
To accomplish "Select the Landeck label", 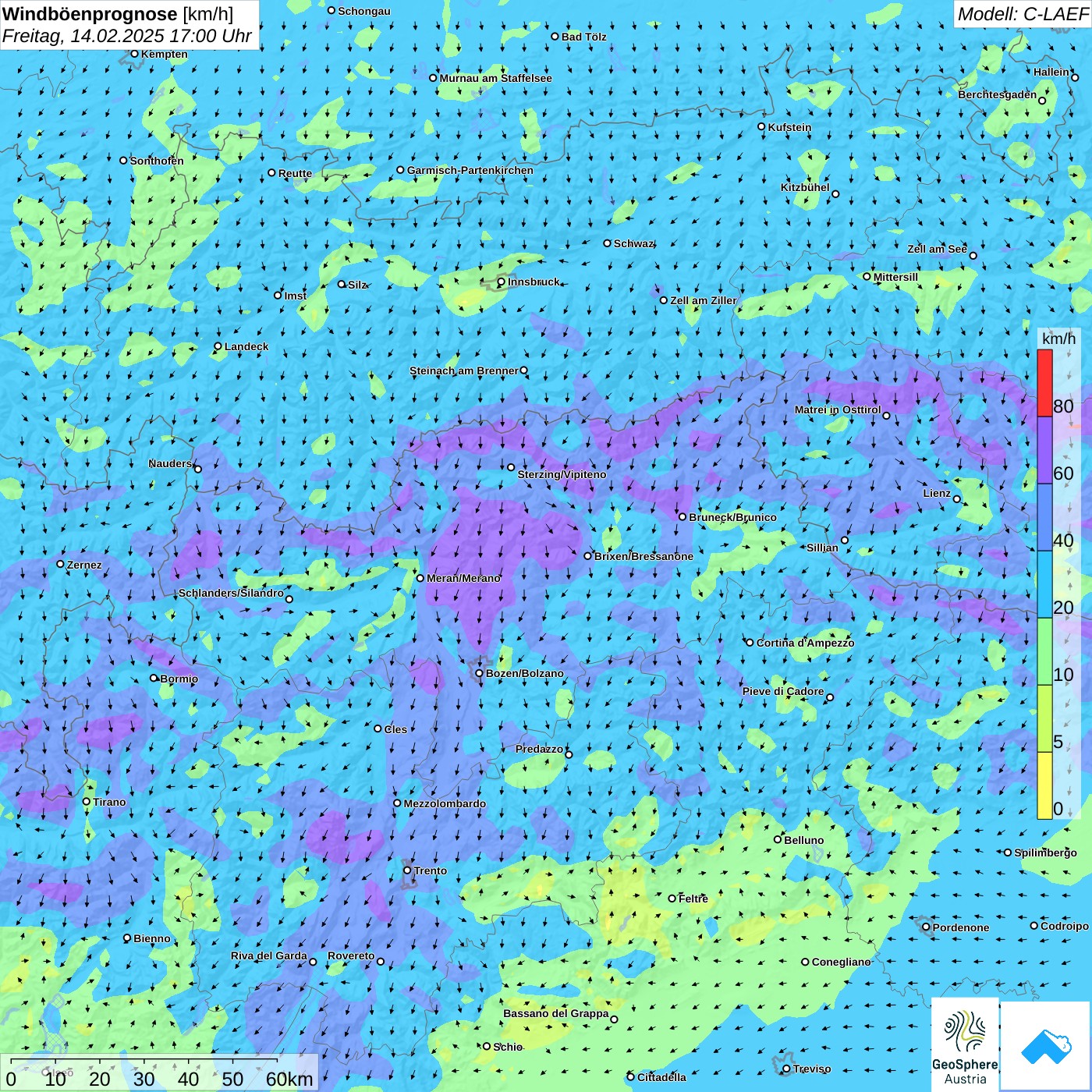I will pyautogui.click(x=246, y=346).
